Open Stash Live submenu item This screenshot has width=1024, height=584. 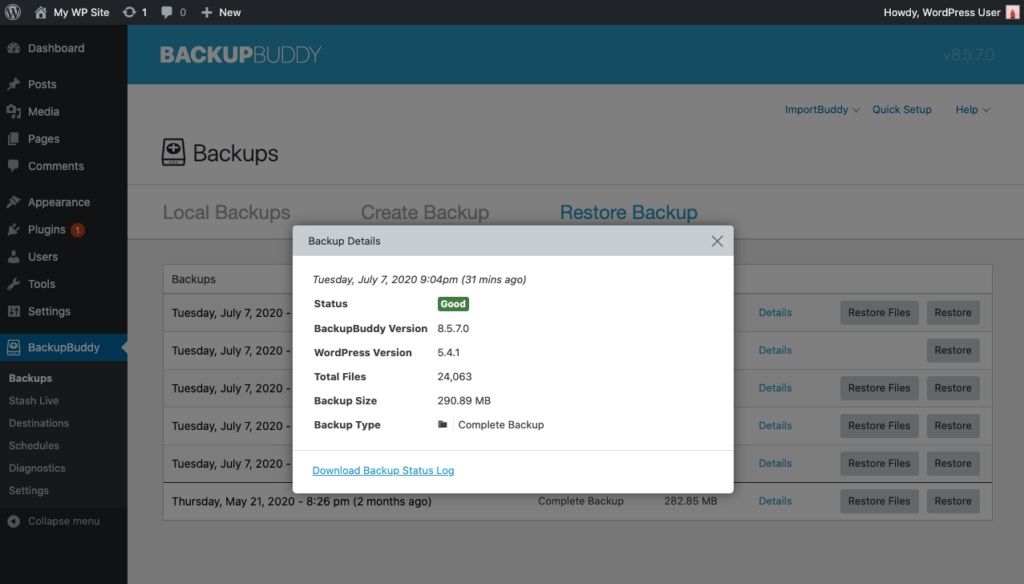pyautogui.click(x=33, y=400)
